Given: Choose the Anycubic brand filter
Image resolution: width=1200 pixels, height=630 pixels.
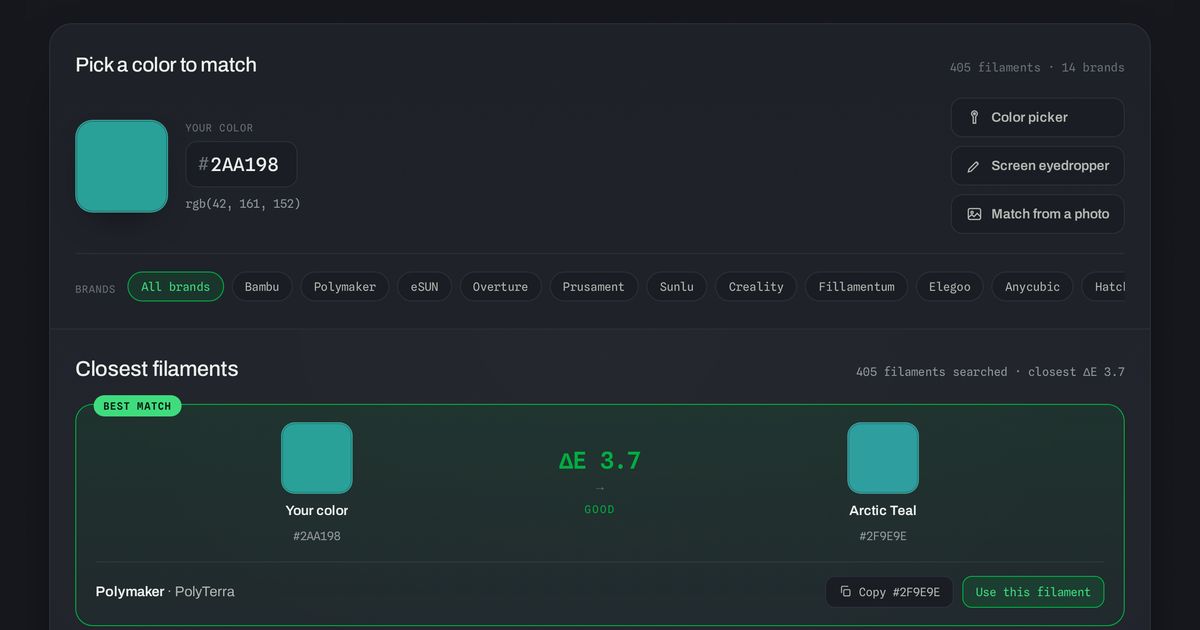Looking at the screenshot, I should coord(1032,287).
